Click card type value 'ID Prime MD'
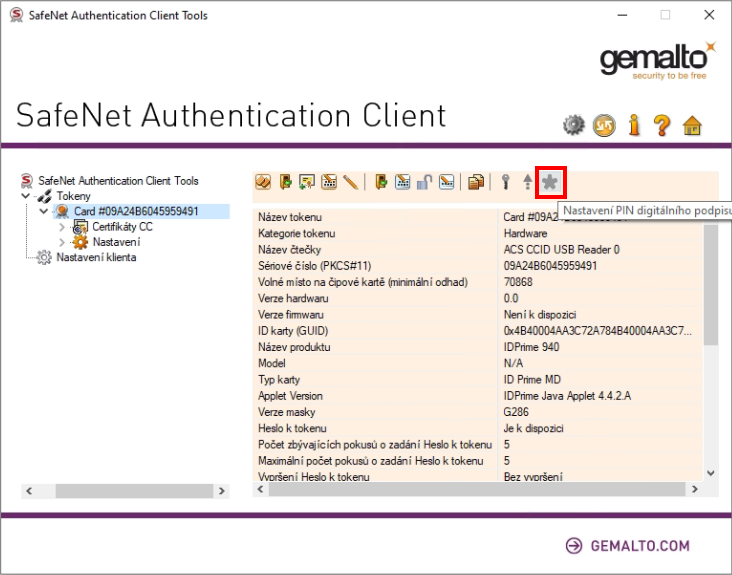Viewport: 732px width, 575px height. (x=532, y=380)
